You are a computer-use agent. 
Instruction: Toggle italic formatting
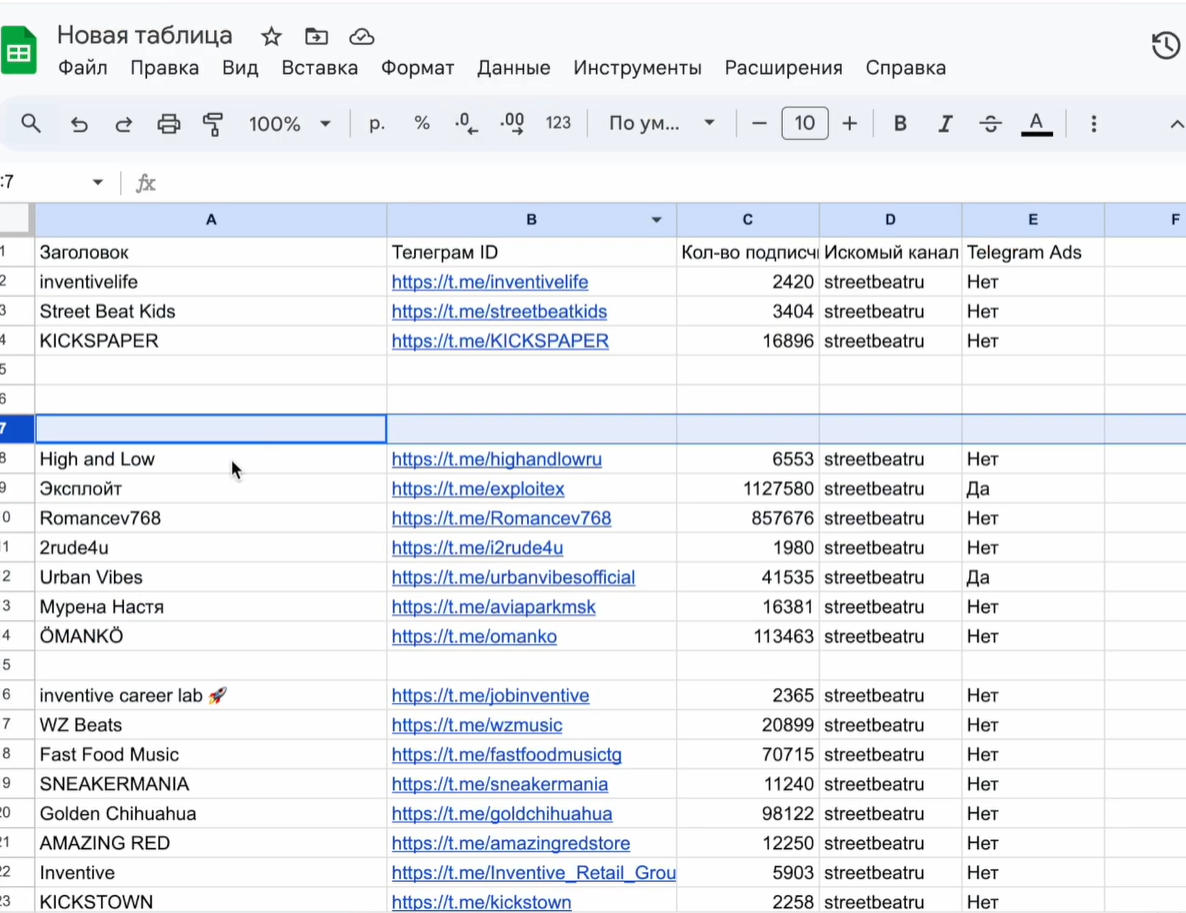point(945,124)
